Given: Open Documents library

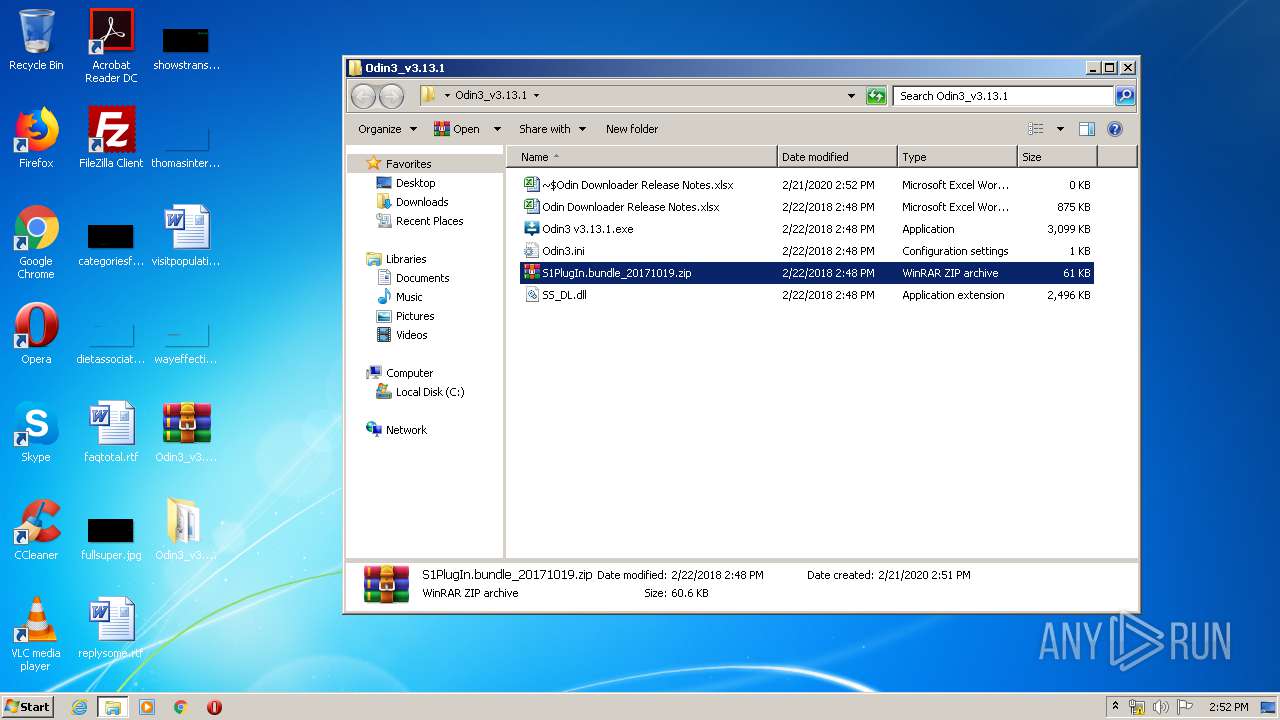Looking at the screenshot, I should [x=413, y=278].
